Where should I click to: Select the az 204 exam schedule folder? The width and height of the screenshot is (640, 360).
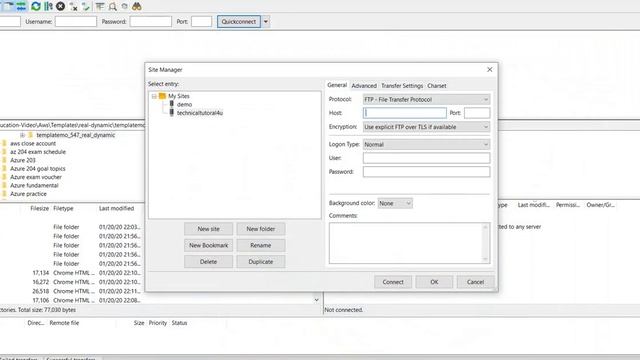(38, 152)
